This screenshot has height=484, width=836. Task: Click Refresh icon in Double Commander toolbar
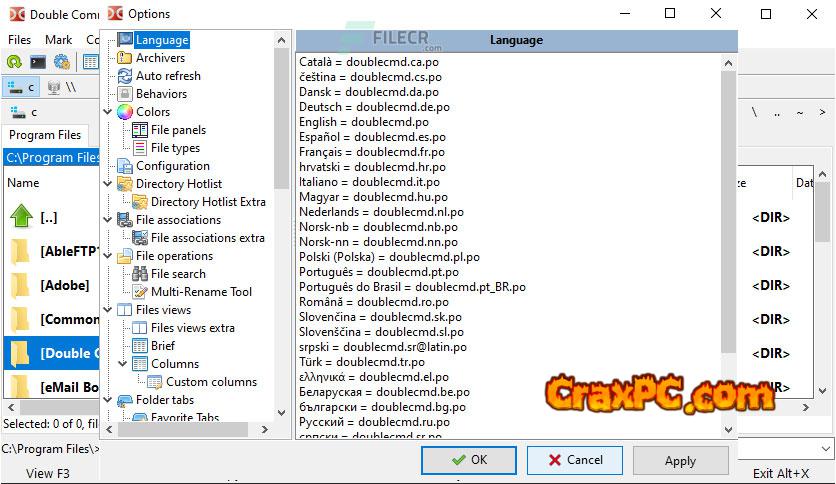[x=14, y=62]
